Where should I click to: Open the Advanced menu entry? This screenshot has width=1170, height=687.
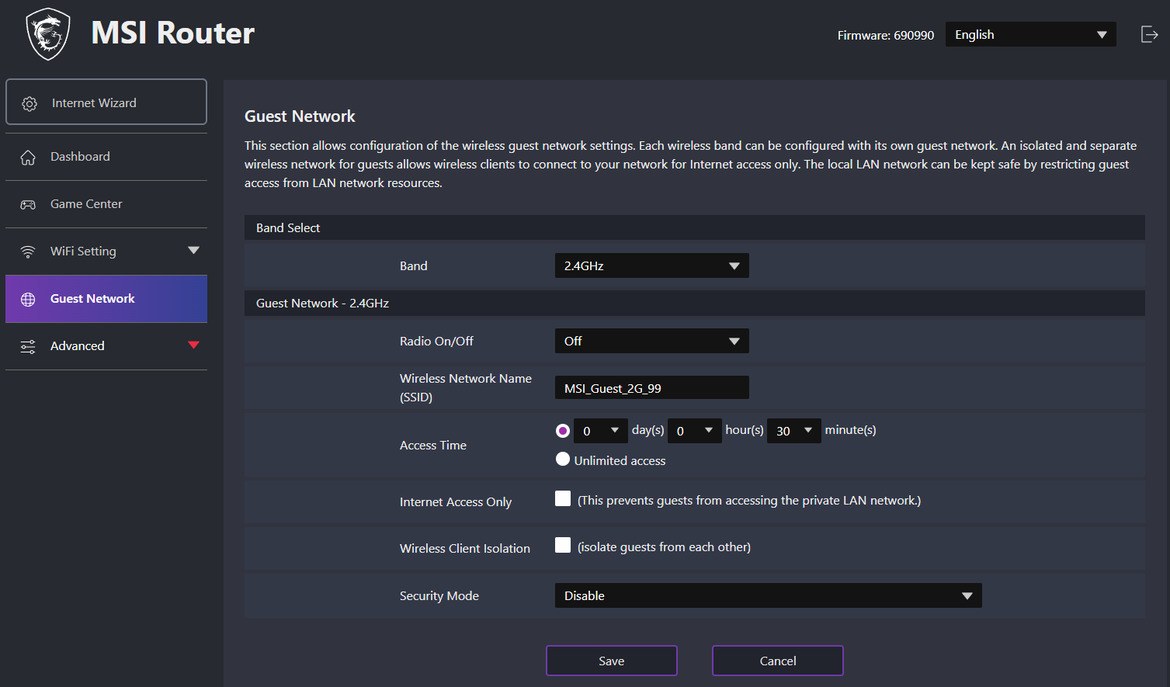point(106,345)
